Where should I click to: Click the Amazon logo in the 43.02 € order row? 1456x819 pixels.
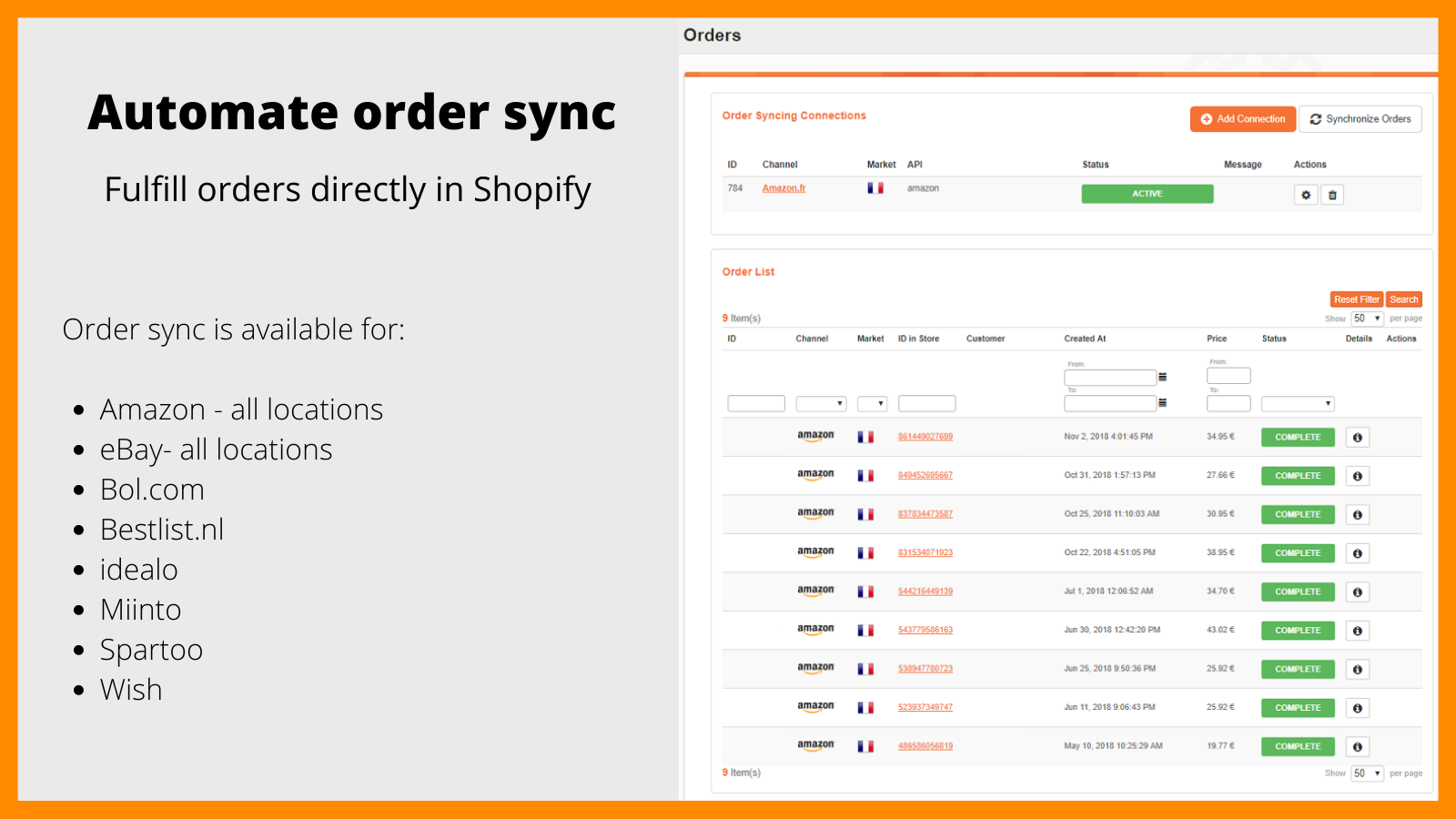click(x=815, y=629)
